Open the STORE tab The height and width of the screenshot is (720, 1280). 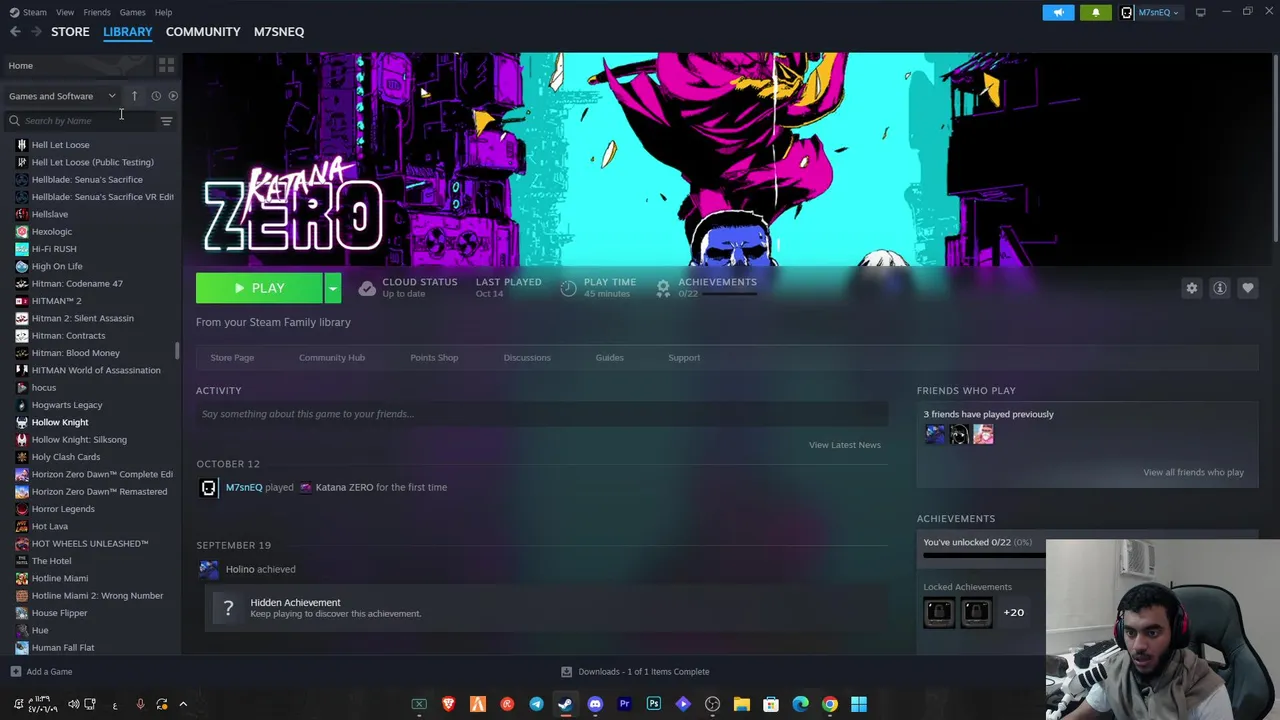(x=70, y=32)
